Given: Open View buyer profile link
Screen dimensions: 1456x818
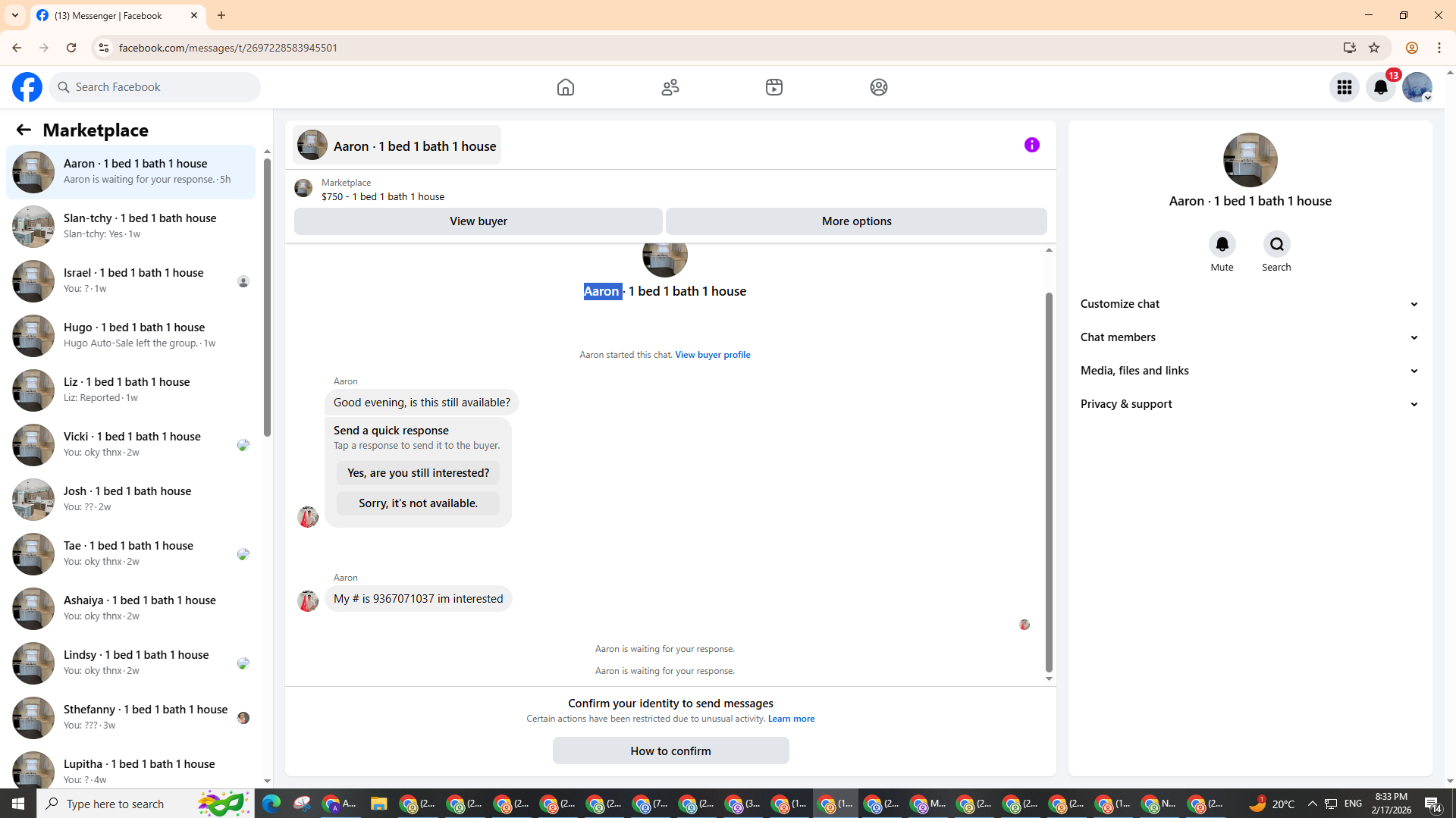Looking at the screenshot, I should click(x=712, y=355).
